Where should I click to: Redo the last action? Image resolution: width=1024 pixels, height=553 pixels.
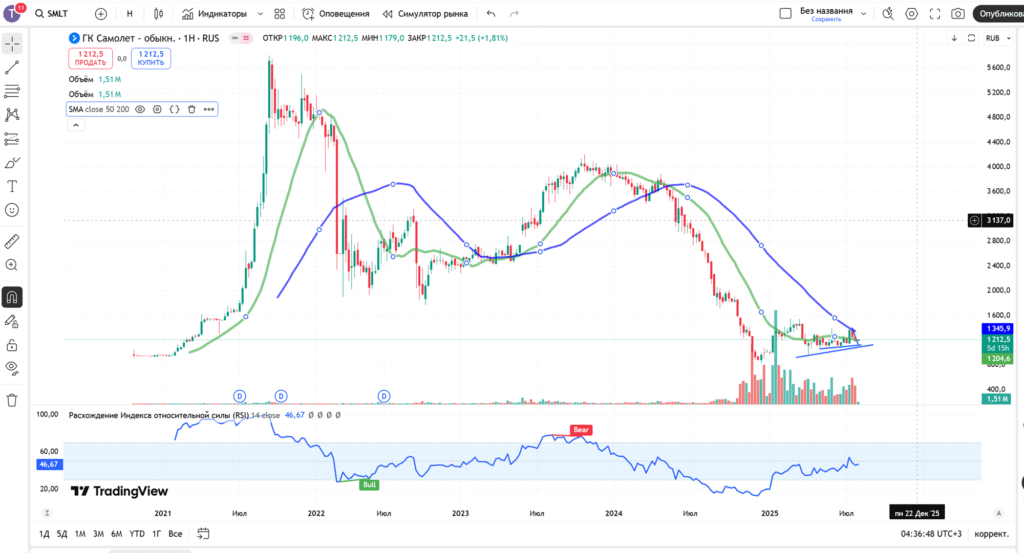[x=515, y=14]
